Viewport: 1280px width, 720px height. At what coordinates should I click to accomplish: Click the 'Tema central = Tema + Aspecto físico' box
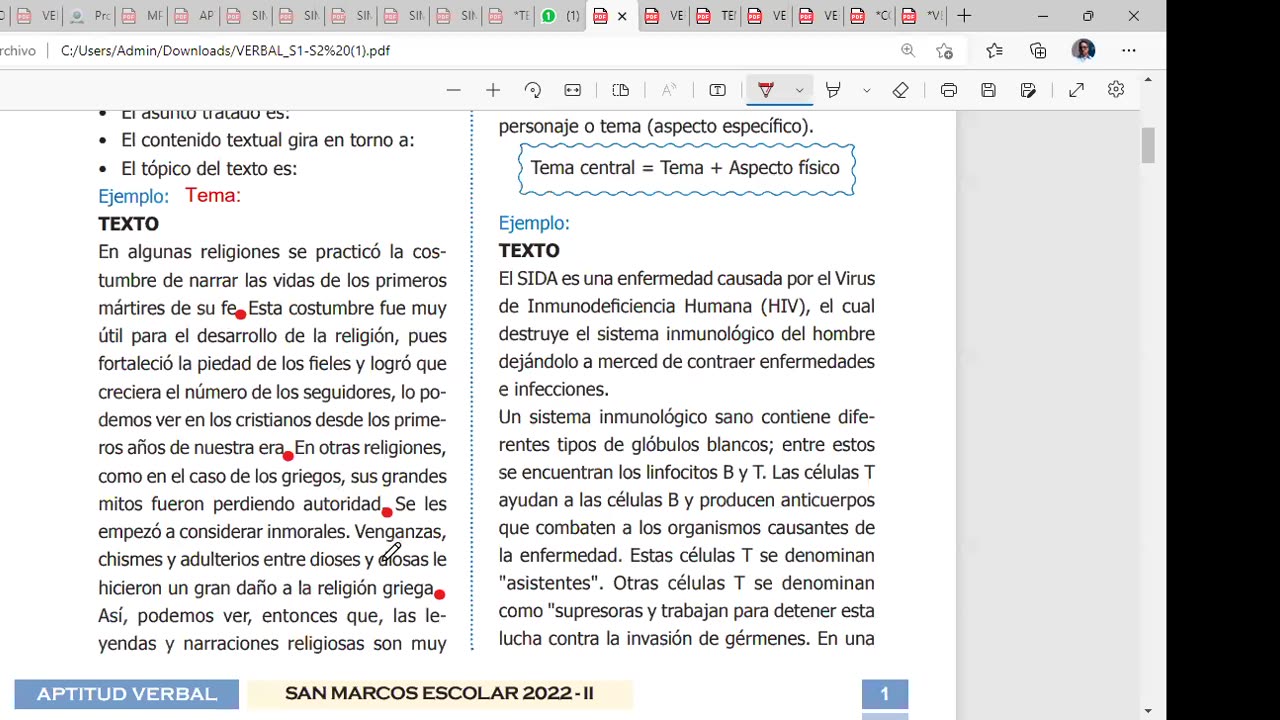686,168
